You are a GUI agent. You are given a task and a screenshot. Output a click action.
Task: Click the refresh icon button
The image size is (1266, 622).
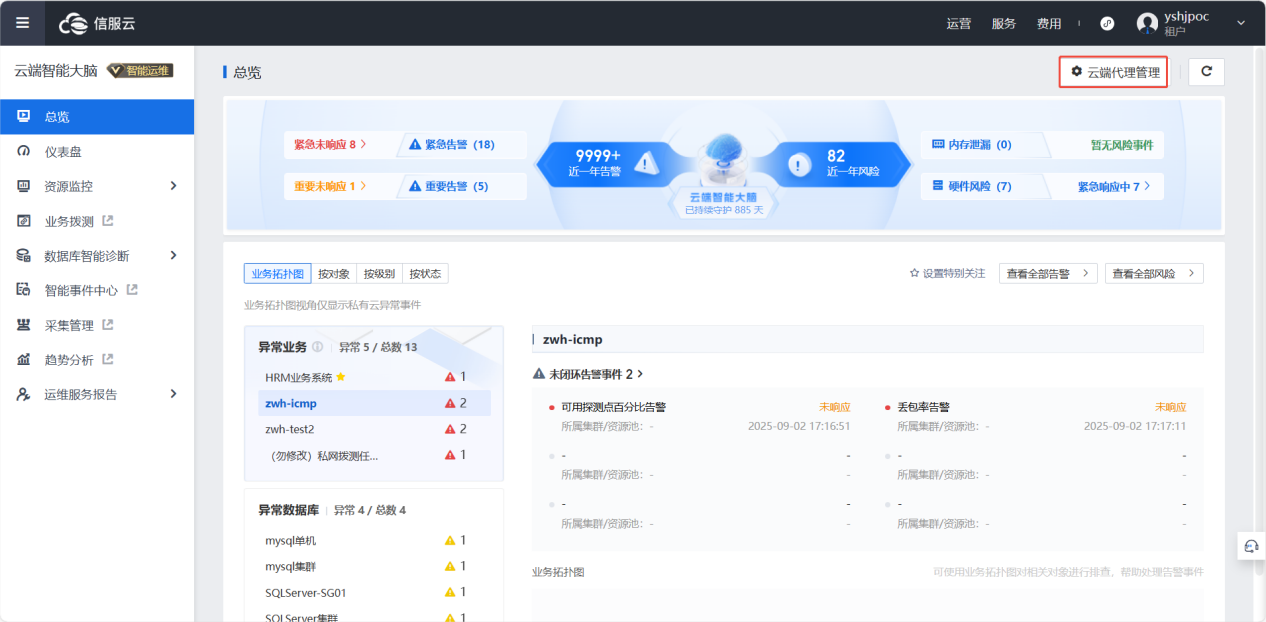tap(1206, 72)
